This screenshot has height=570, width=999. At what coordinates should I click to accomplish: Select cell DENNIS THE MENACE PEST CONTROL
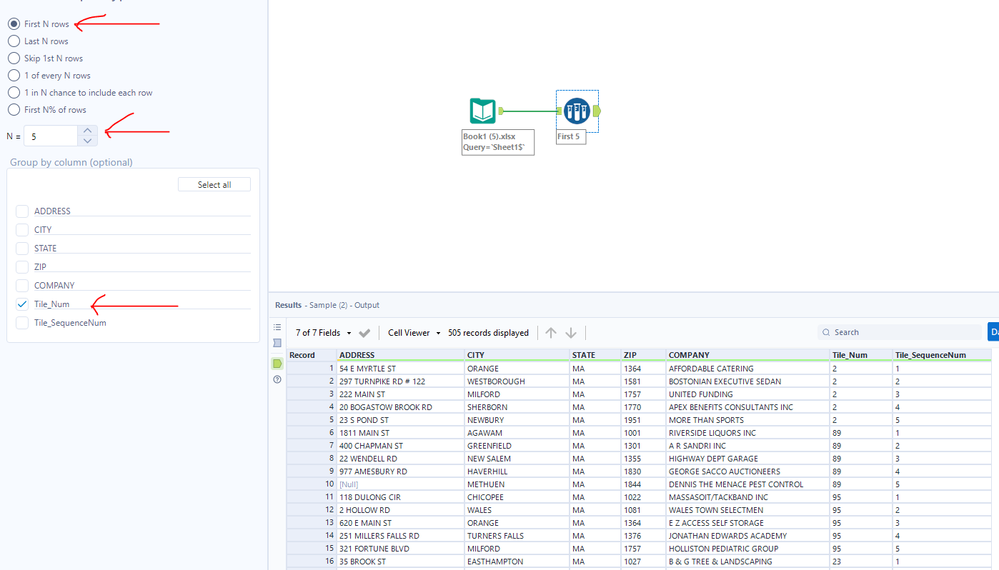tap(748, 484)
